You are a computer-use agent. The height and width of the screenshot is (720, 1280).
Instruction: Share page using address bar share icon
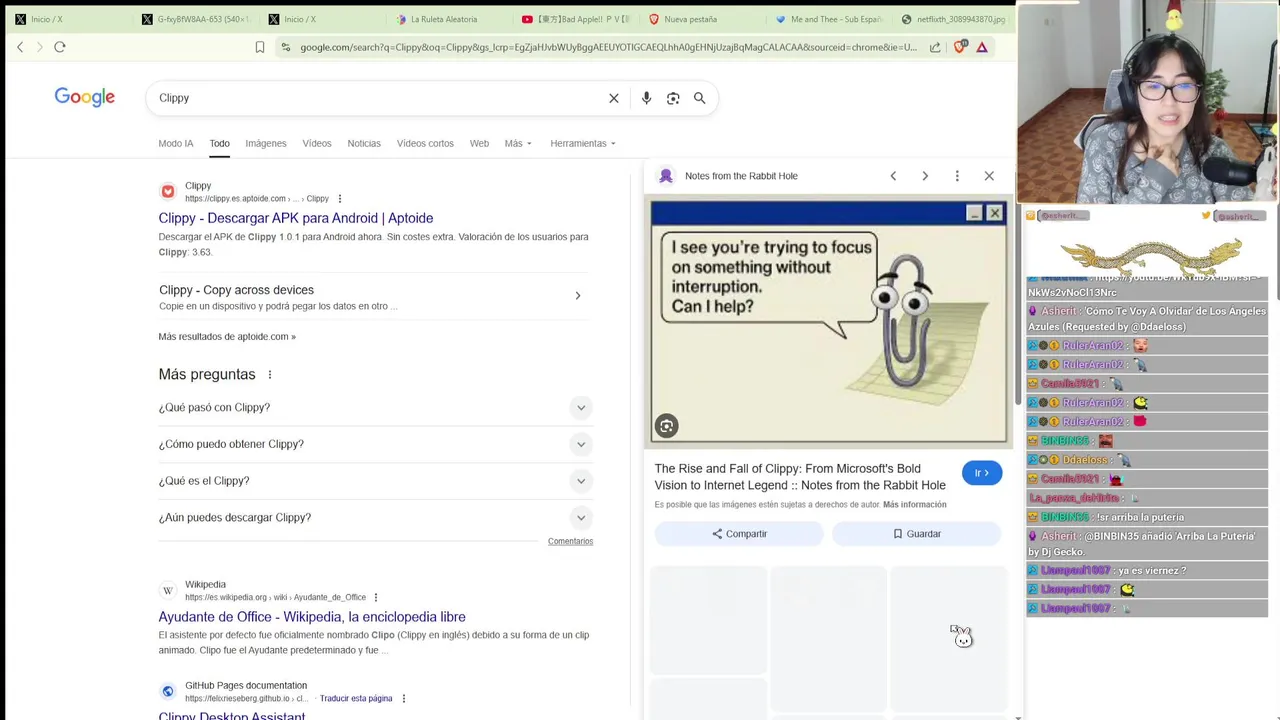point(935,47)
